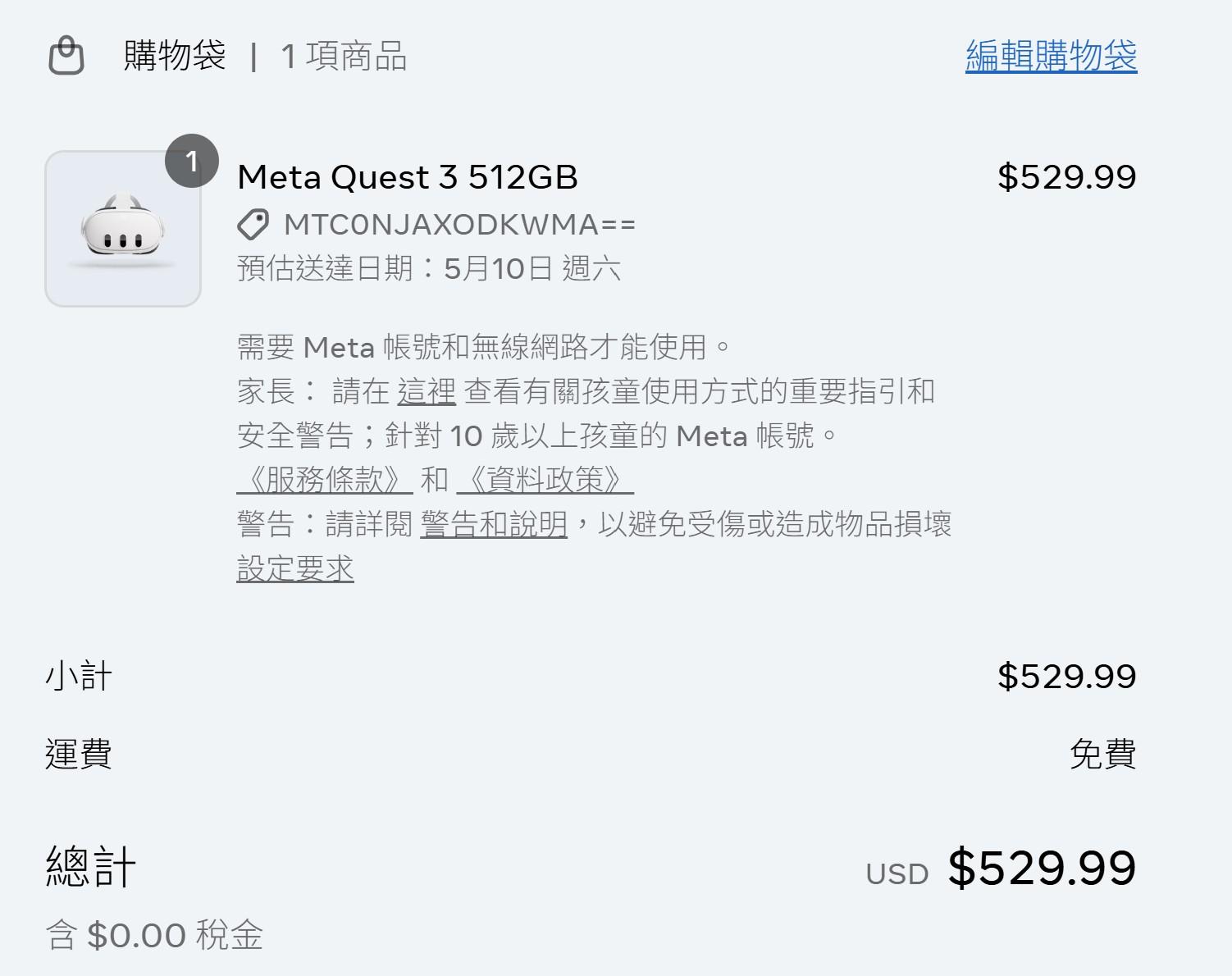This screenshot has height=976, width=1232.
Task: Click the 預估送達日期 estimated delivery date text
Action: (429, 267)
